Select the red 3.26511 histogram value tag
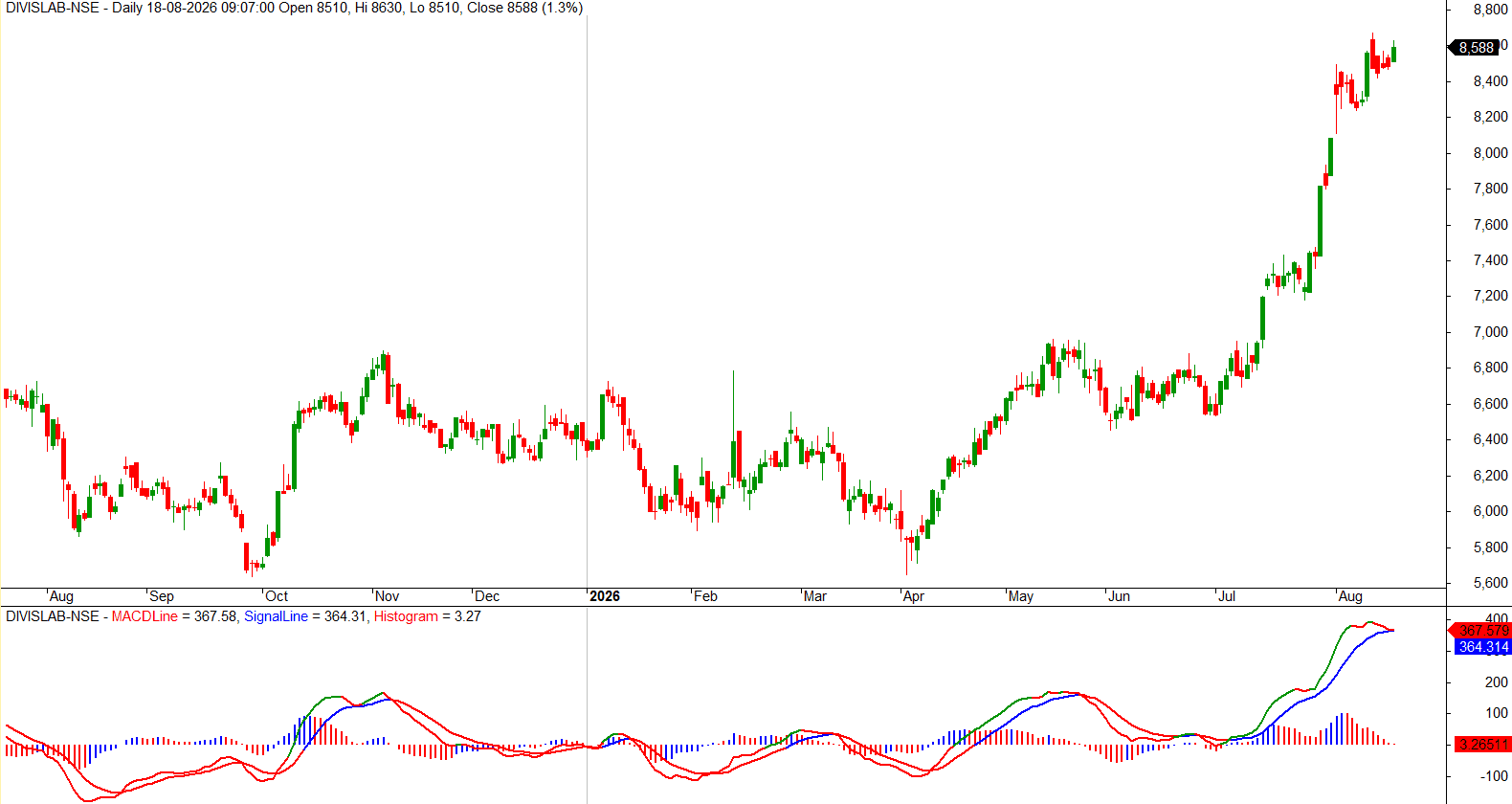This screenshot has height=804, width=1512. point(1483,744)
